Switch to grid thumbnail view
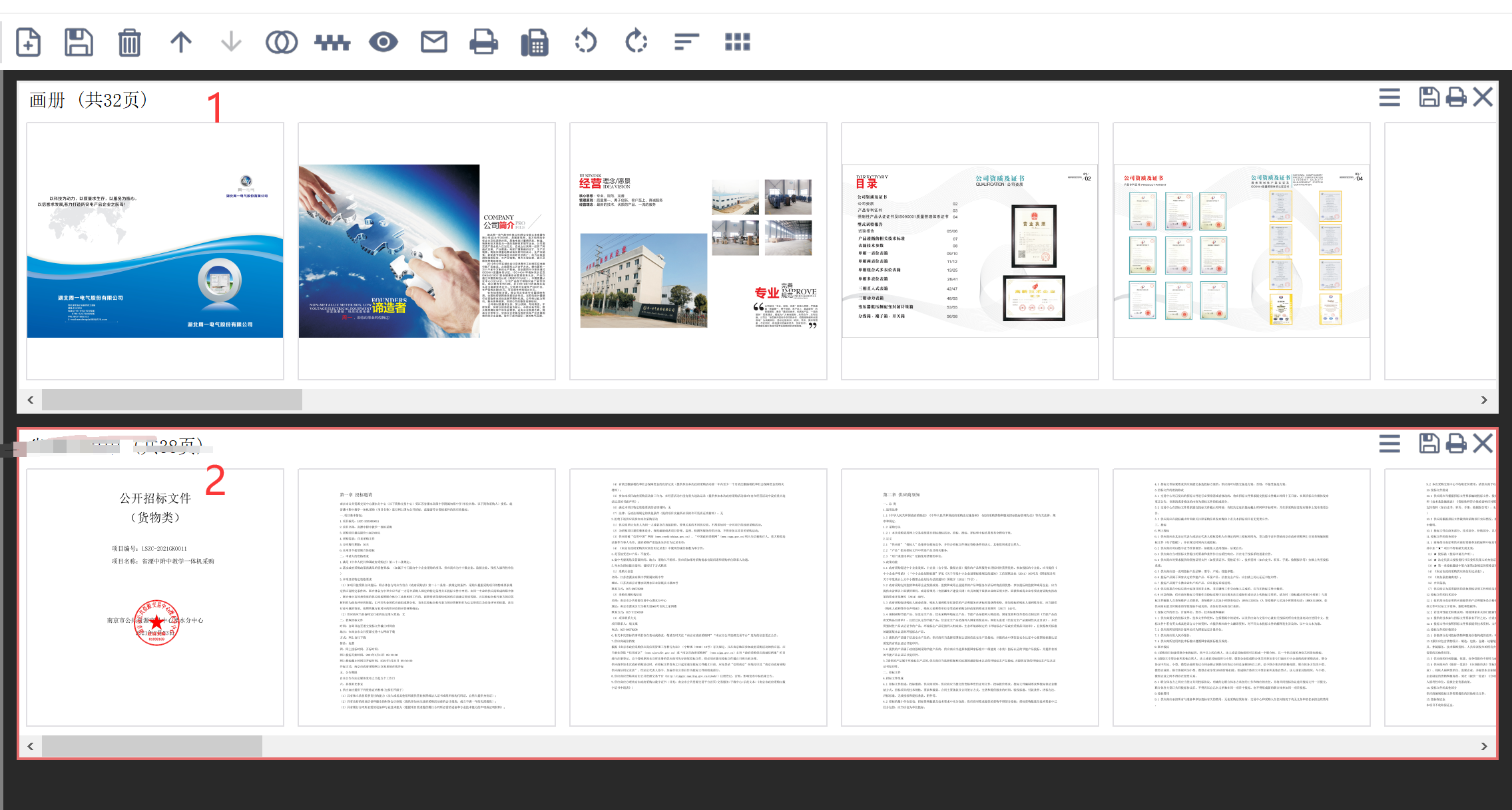The image size is (1512, 810). 737,42
